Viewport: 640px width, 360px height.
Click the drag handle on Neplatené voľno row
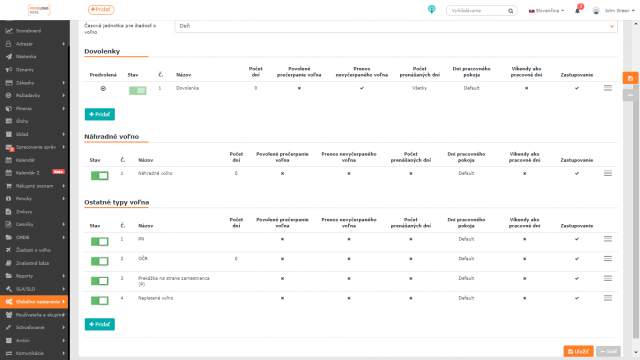608,298
